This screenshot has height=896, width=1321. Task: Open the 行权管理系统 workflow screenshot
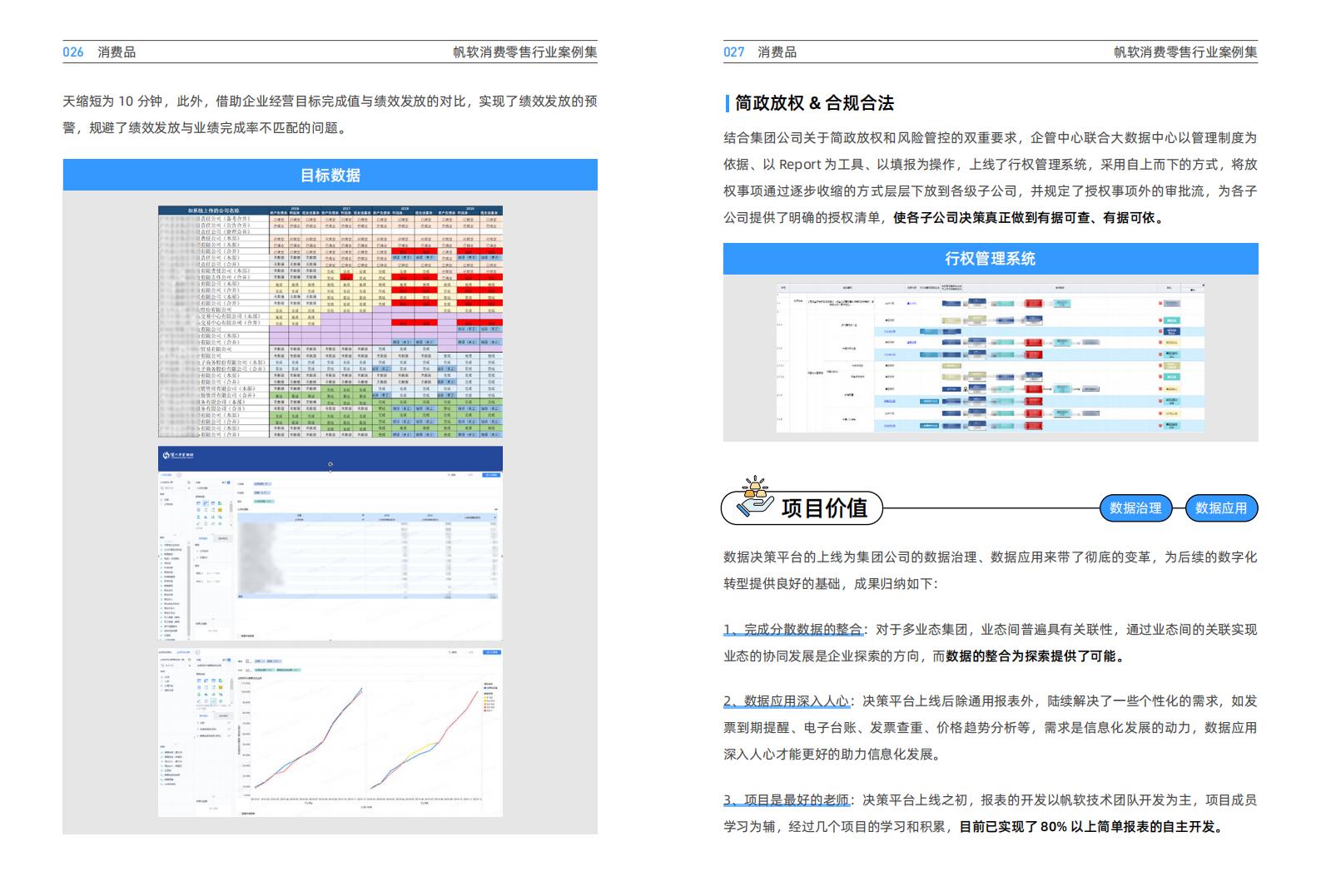tap(991, 358)
